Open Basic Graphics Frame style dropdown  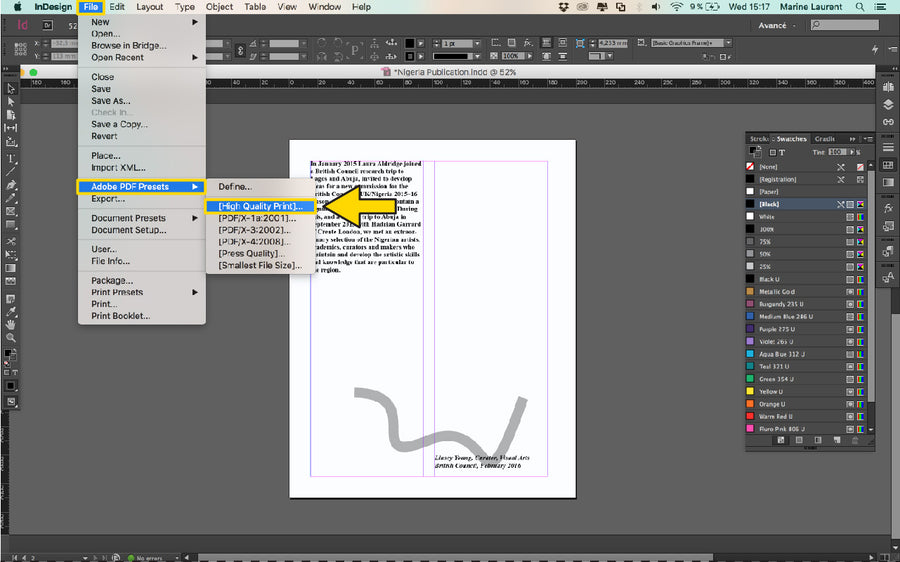point(728,43)
